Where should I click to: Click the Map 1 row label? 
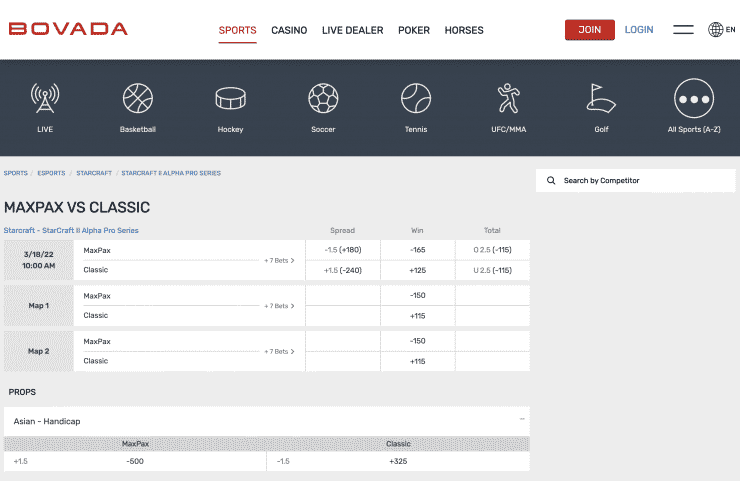[39, 306]
